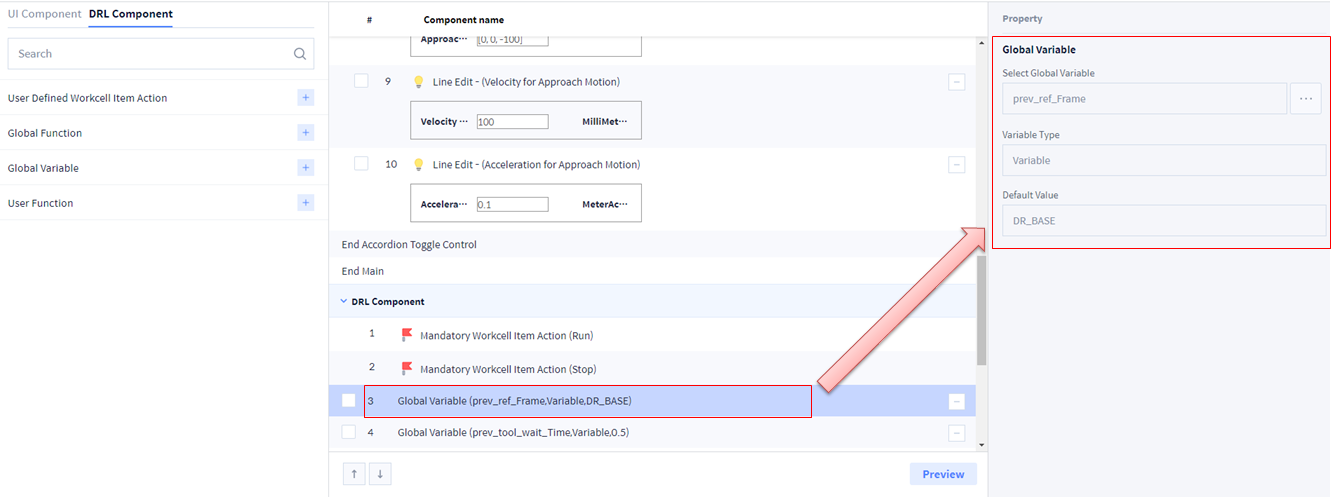
Task: Move selected component up with arrow
Action: point(353,475)
